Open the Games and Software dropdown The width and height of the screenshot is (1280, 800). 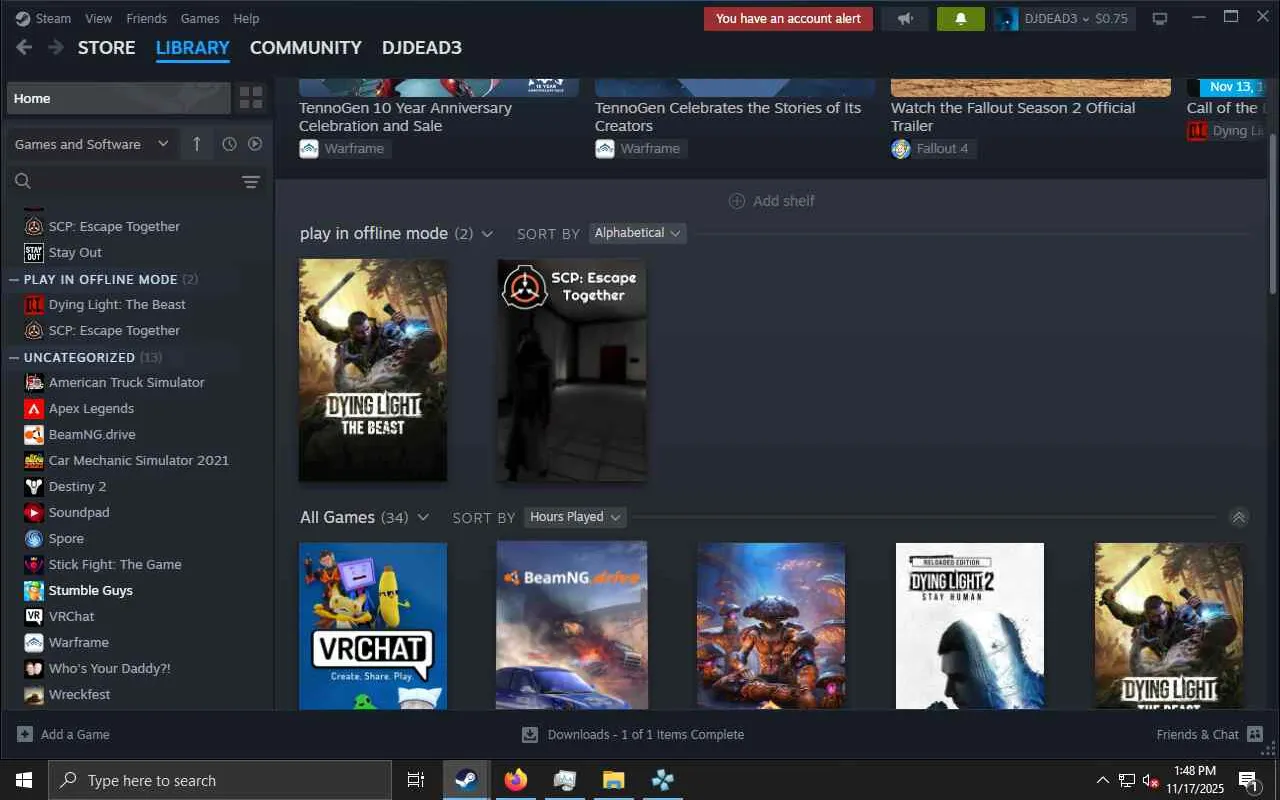tap(92, 144)
